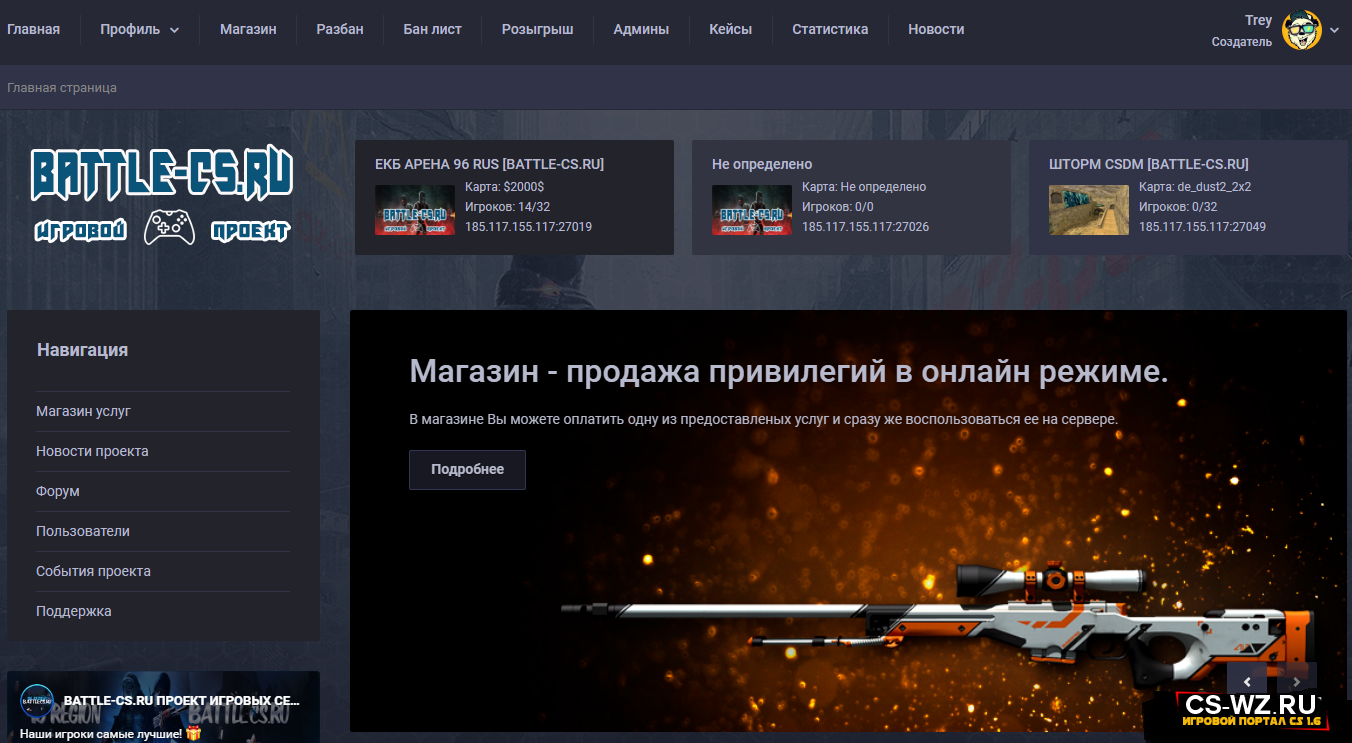
Task: Open the Магазин page
Action: pos(248,29)
